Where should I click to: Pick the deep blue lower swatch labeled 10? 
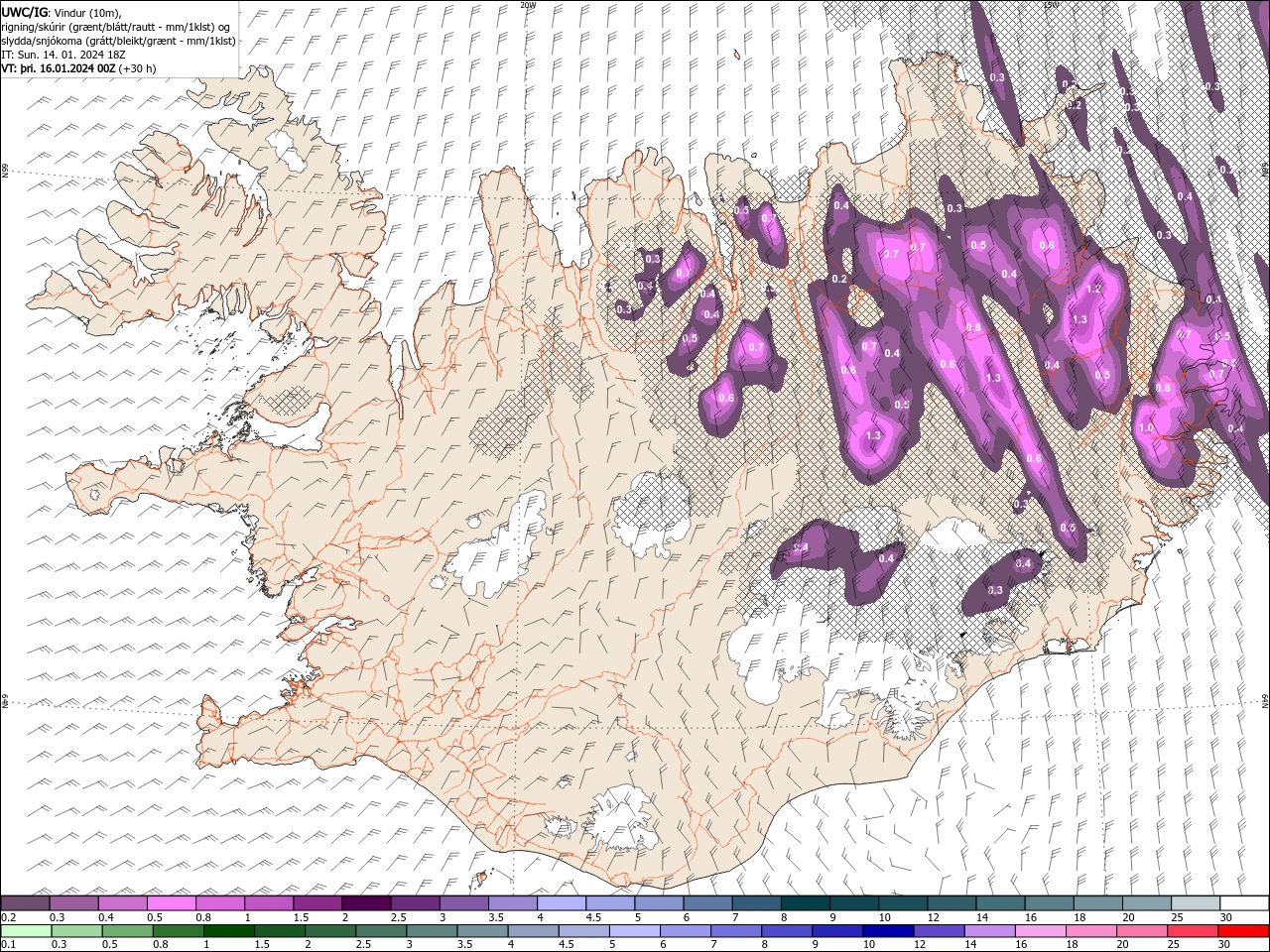pyautogui.click(x=889, y=931)
